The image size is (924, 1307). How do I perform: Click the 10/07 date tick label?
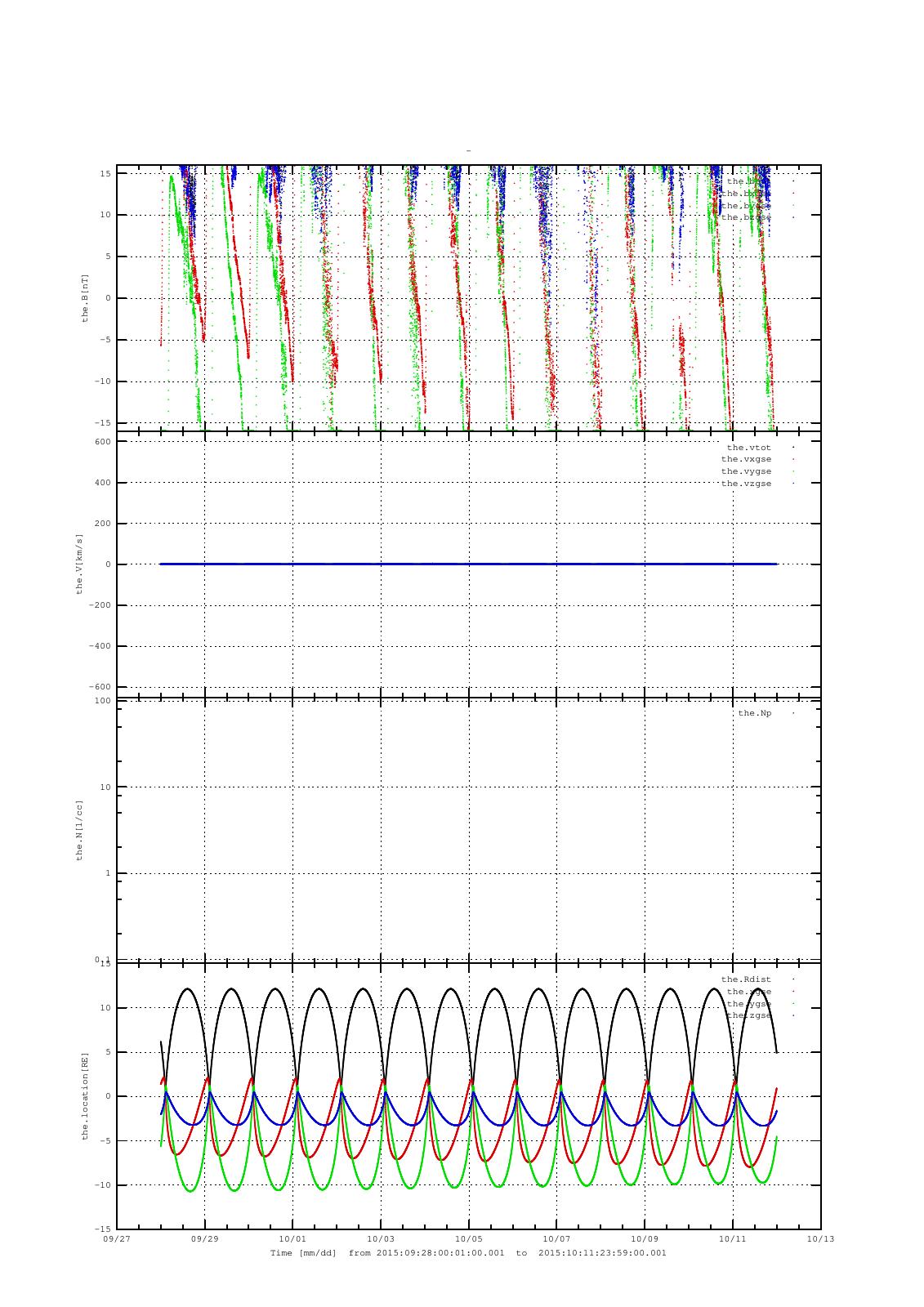[x=556, y=1239]
